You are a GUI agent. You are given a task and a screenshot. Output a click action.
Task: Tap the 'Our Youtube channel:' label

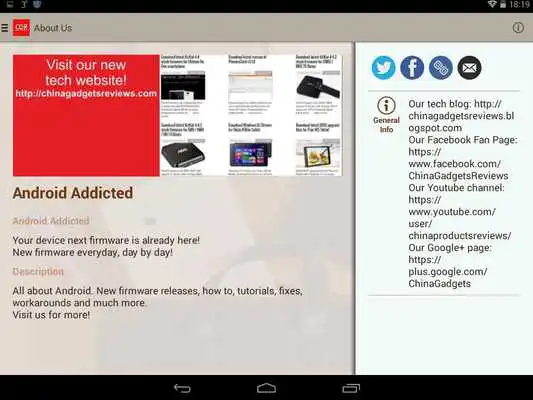(x=457, y=188)
